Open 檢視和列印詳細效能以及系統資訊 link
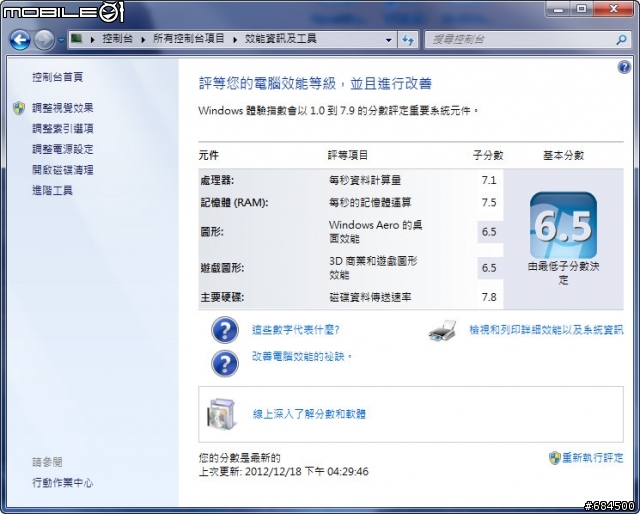640x514 pixels. pos(546,330)
